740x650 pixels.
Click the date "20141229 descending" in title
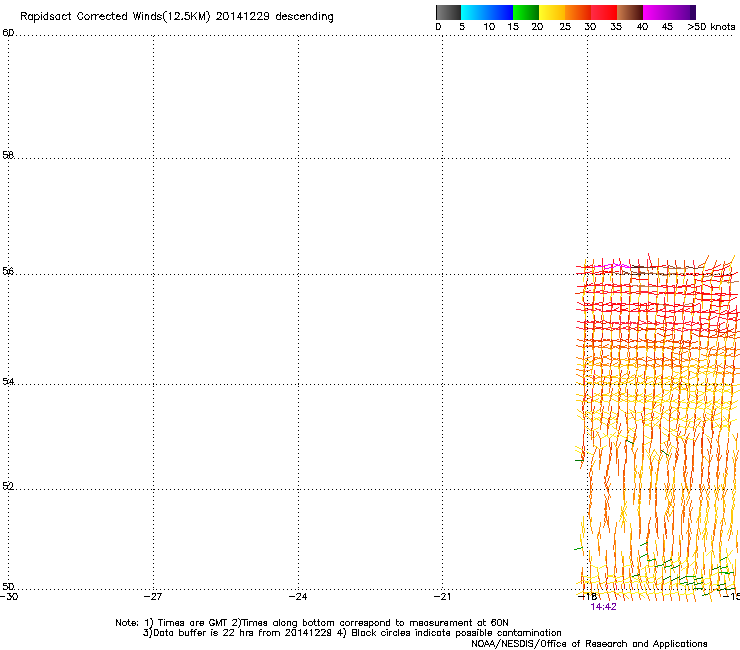(x=274, y=17)
